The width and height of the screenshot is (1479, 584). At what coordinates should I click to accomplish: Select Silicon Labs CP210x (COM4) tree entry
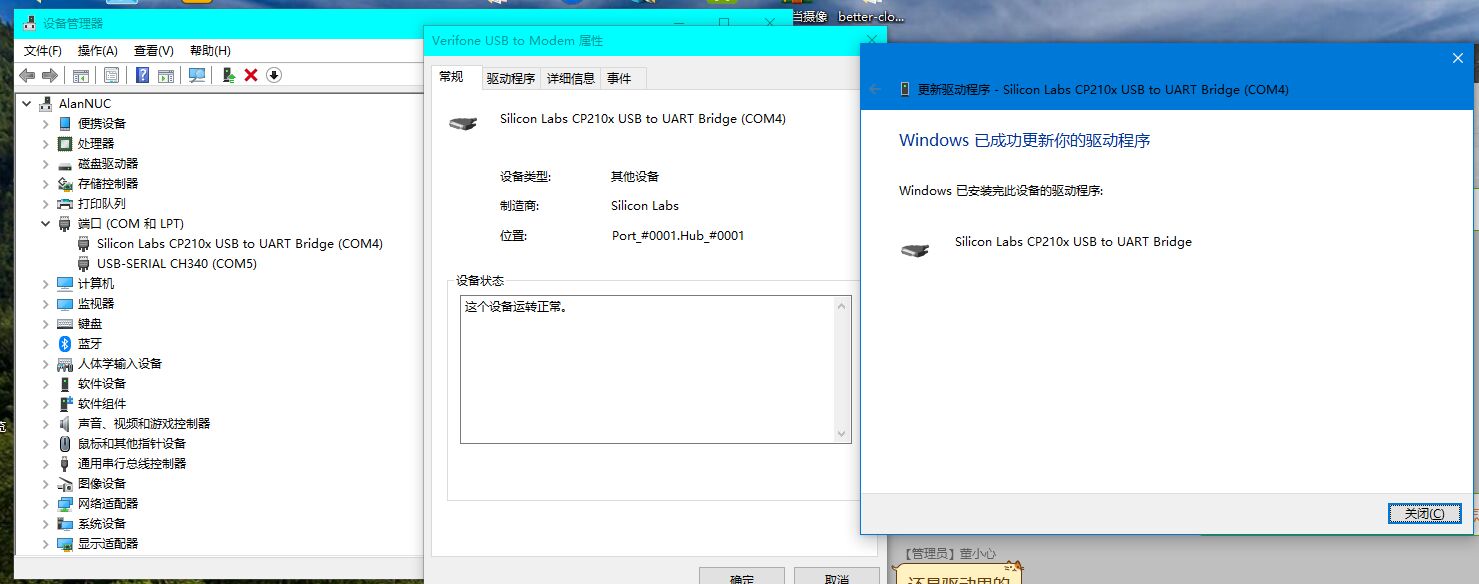240,243
